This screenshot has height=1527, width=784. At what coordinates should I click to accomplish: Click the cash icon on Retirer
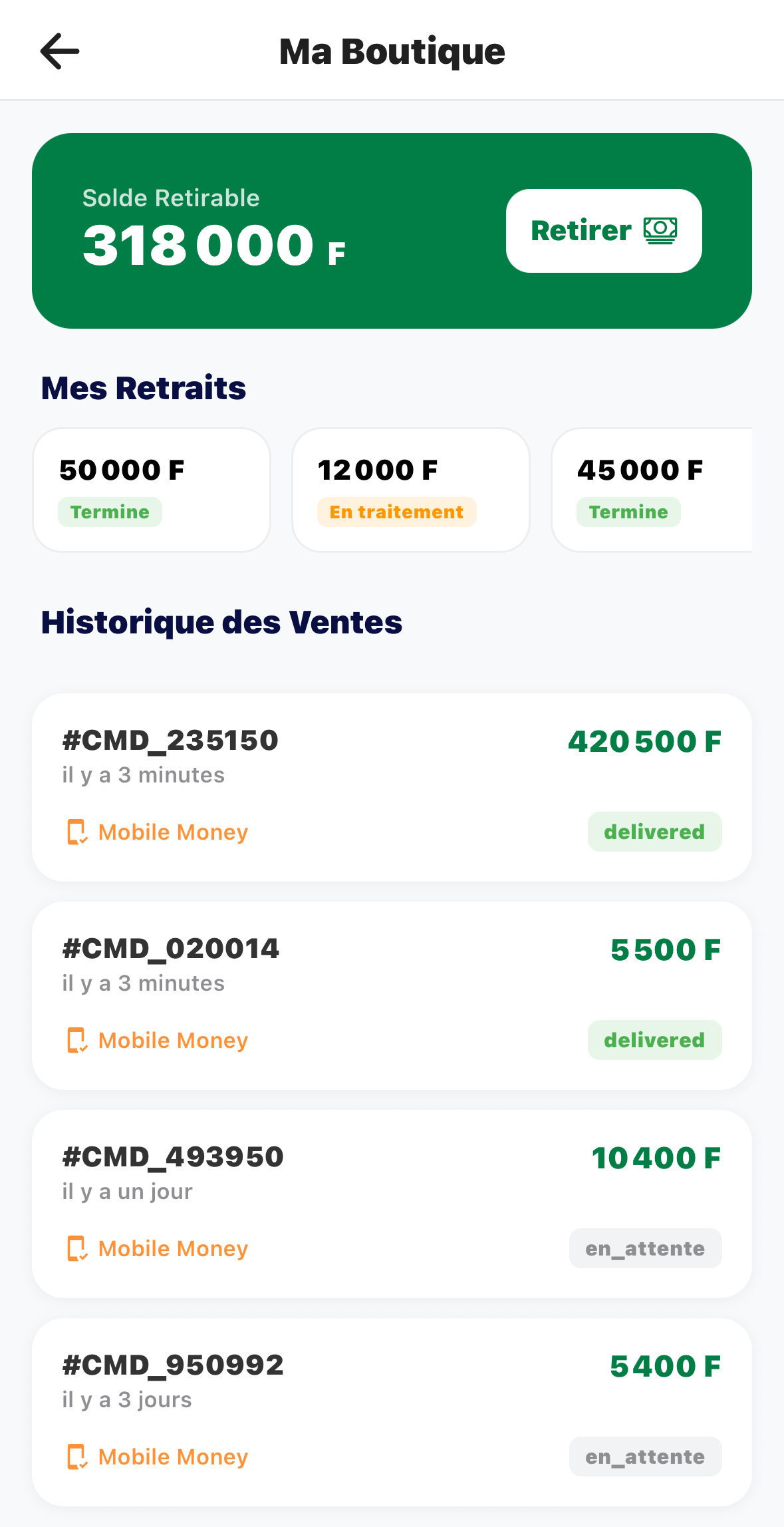660,231
